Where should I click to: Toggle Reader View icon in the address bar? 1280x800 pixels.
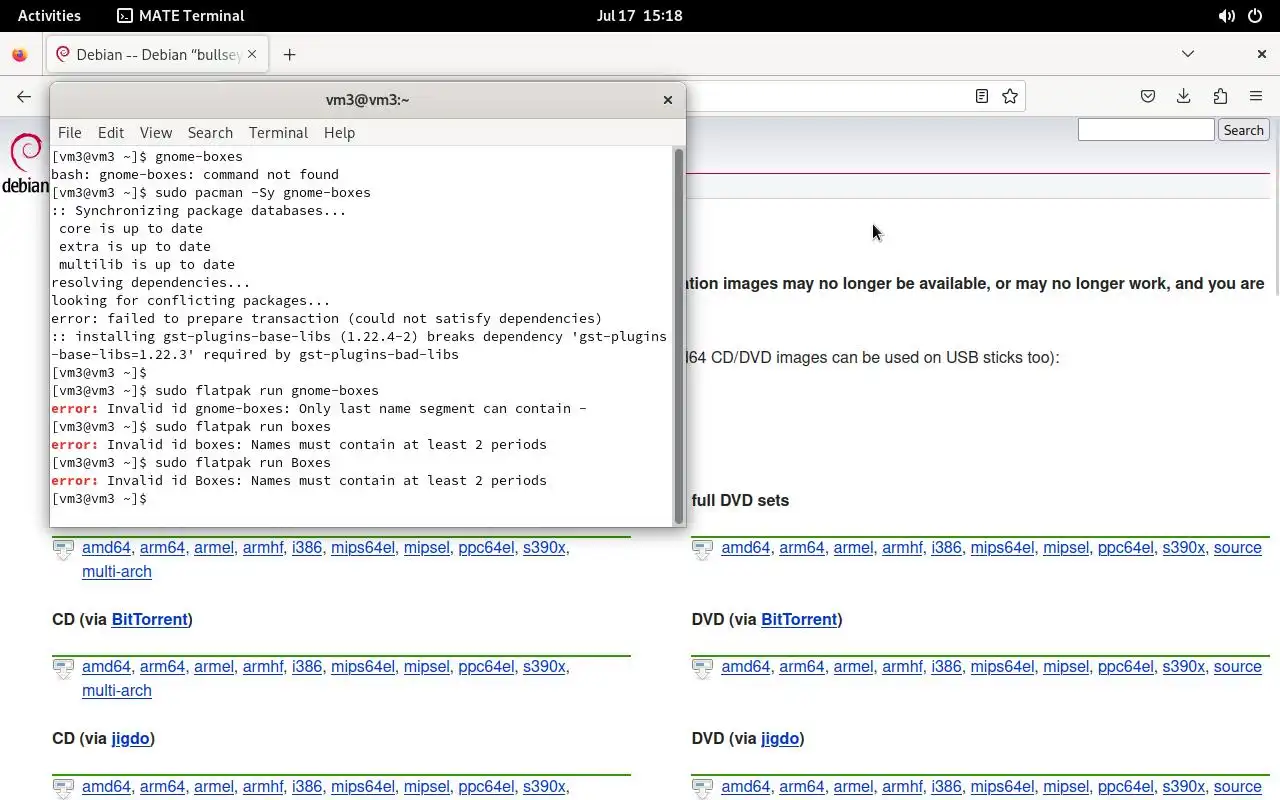point(982,96)
